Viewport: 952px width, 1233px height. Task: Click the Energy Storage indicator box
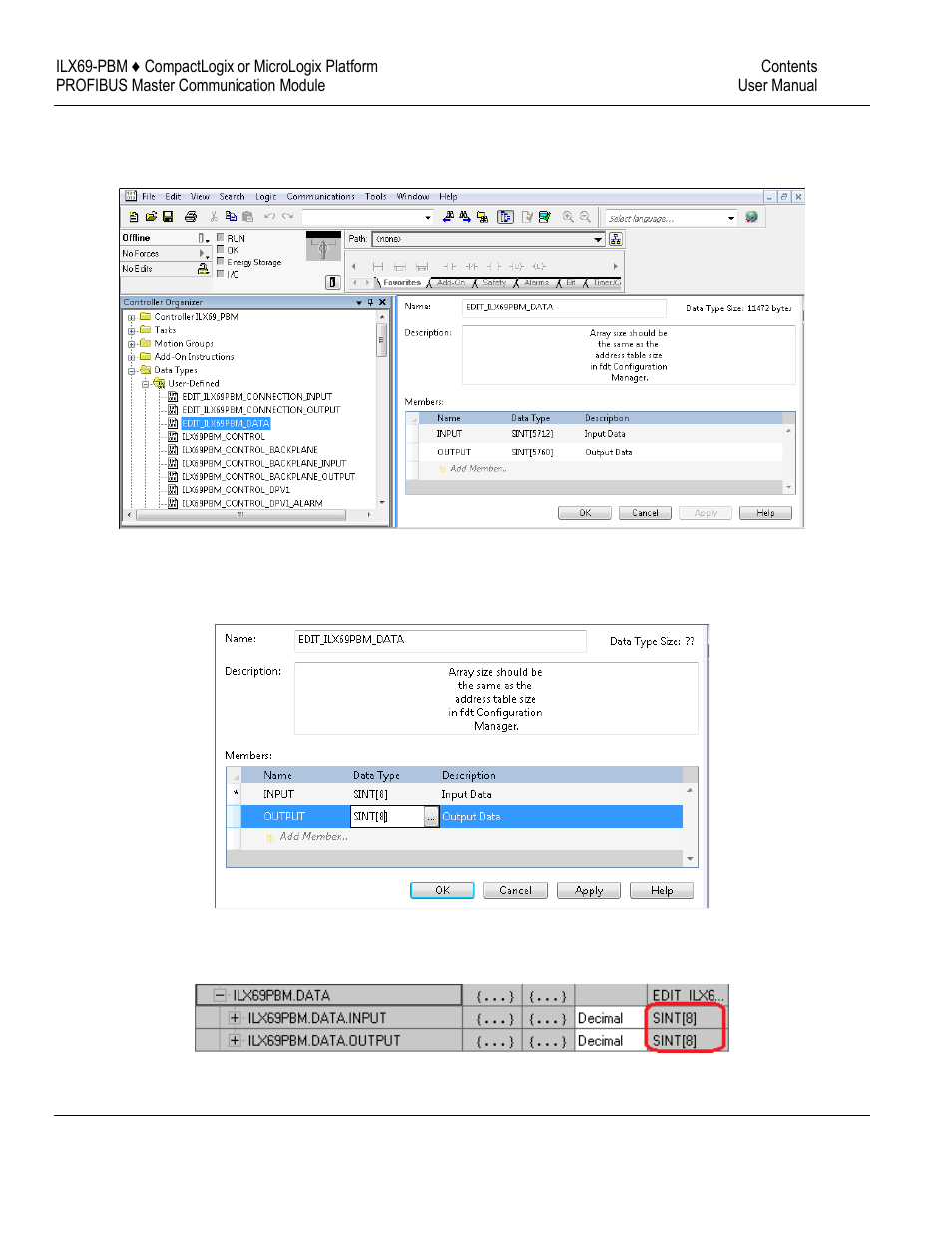[220, 261]
